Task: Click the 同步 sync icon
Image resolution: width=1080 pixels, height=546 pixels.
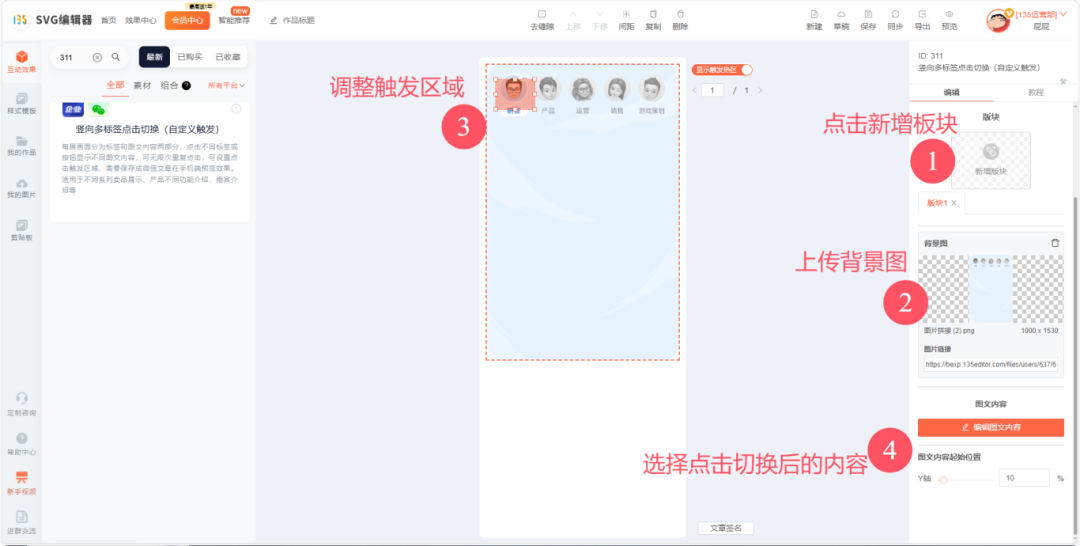Action: [x=895, y=20]
